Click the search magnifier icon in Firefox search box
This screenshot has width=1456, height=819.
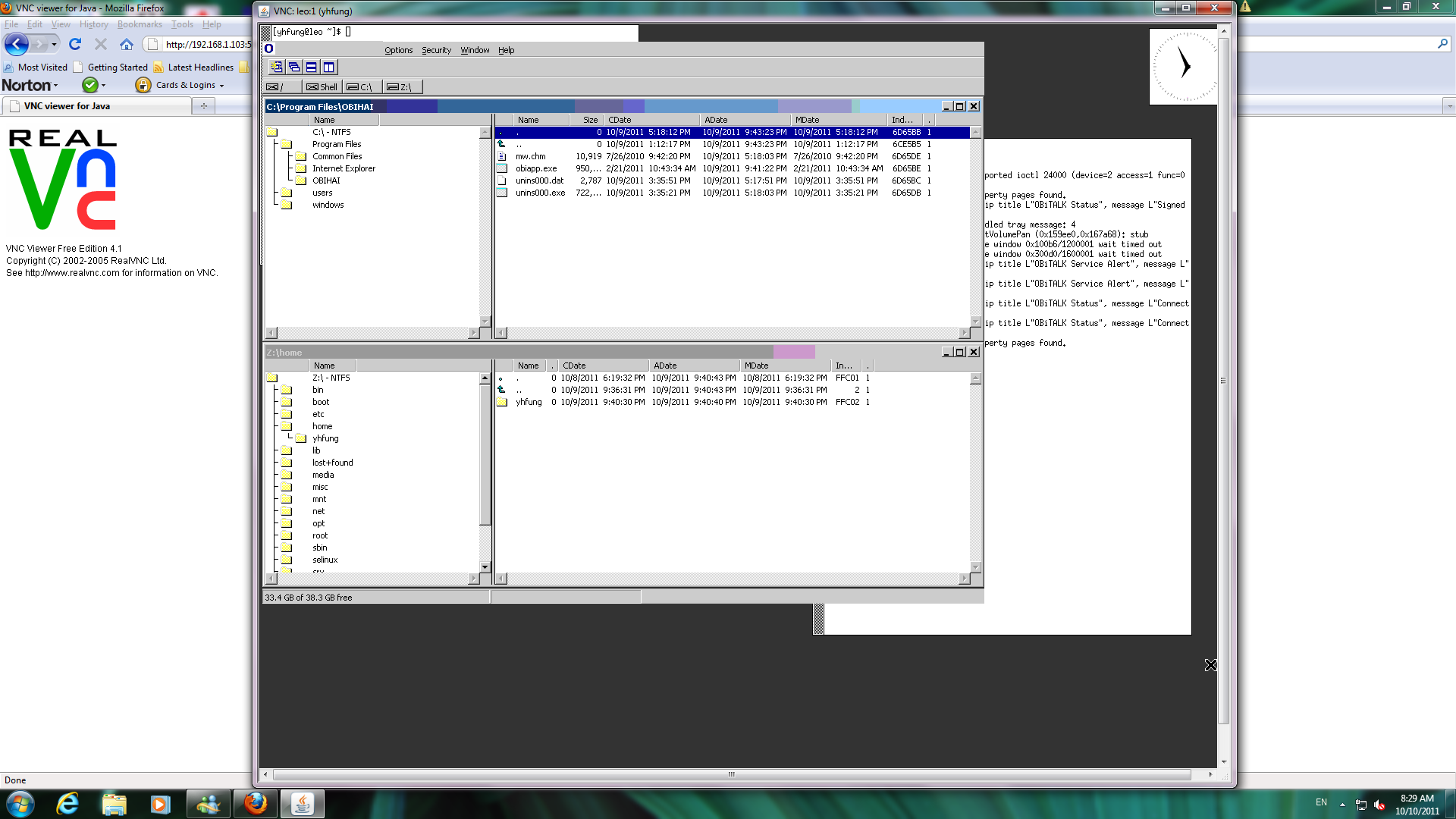(x=1442, y=44)
